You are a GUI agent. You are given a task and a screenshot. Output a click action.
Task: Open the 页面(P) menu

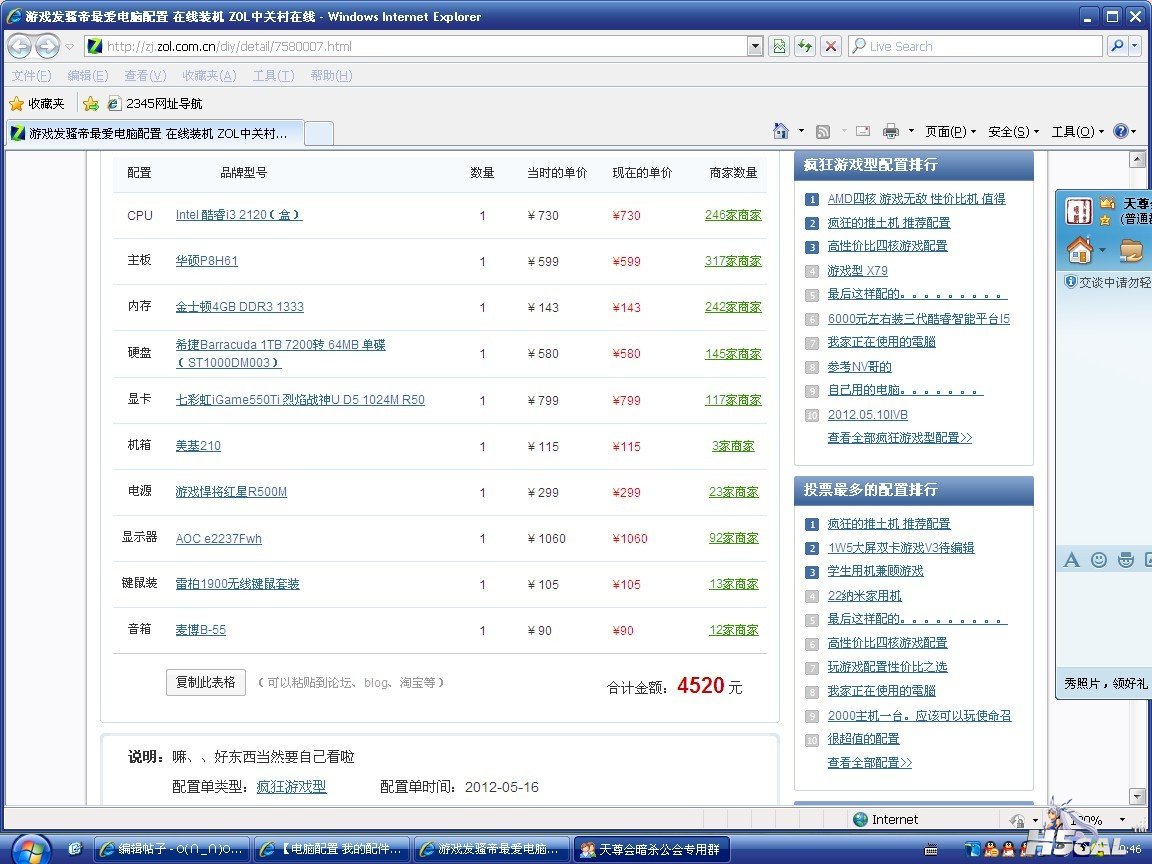point(950,132)
